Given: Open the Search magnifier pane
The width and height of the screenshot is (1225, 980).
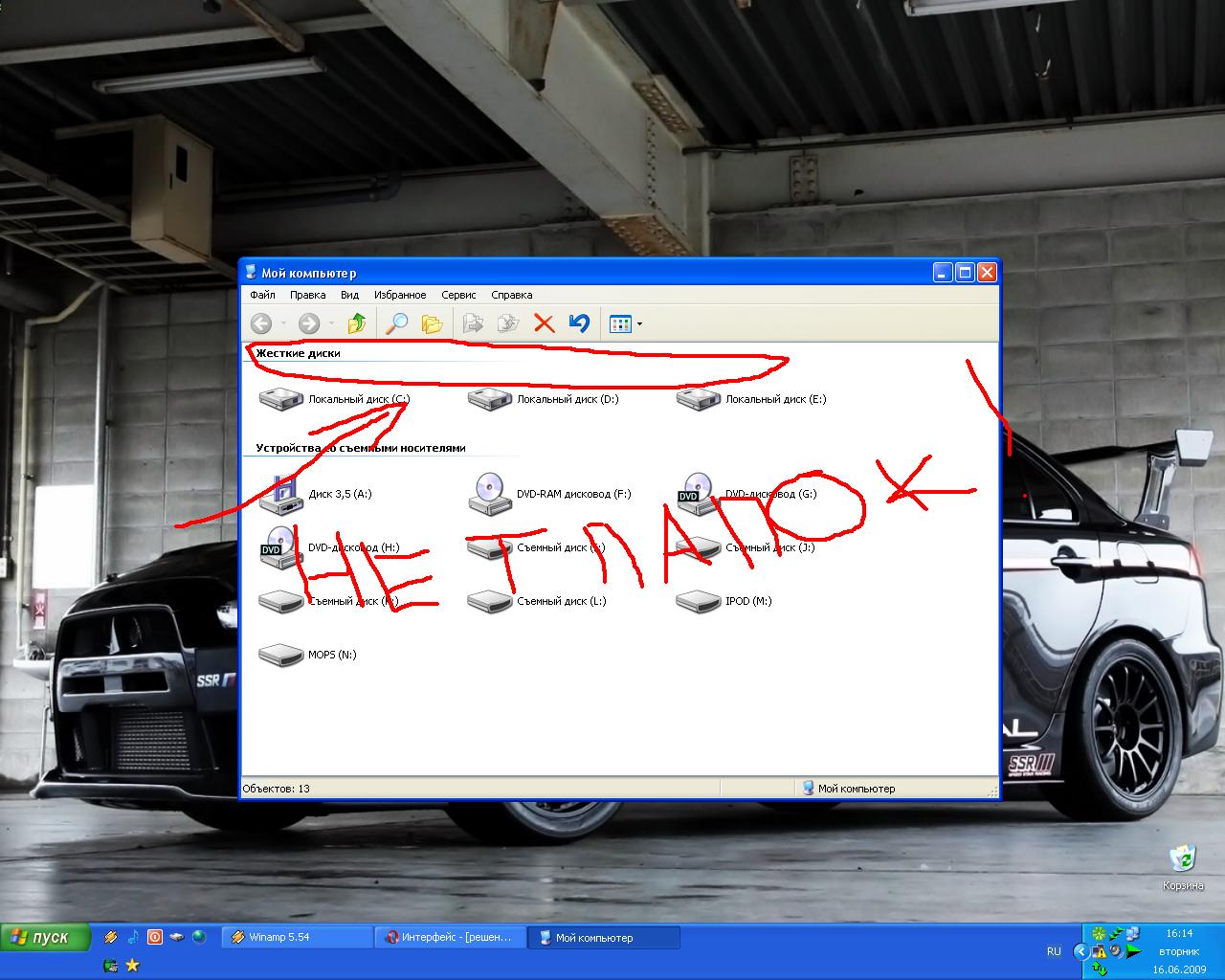Looking at the screenshot, I should click(396, 323).
